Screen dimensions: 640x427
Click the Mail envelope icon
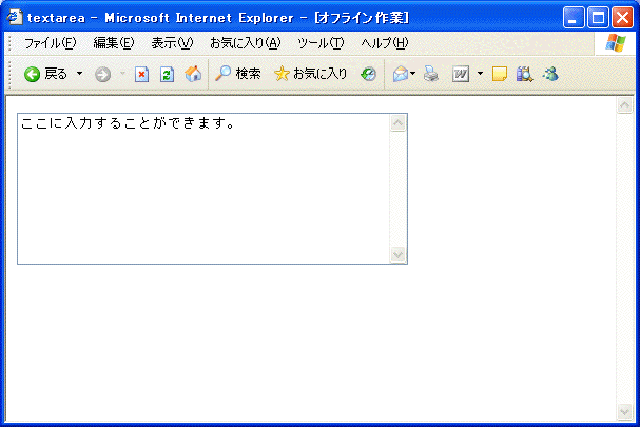399,74
